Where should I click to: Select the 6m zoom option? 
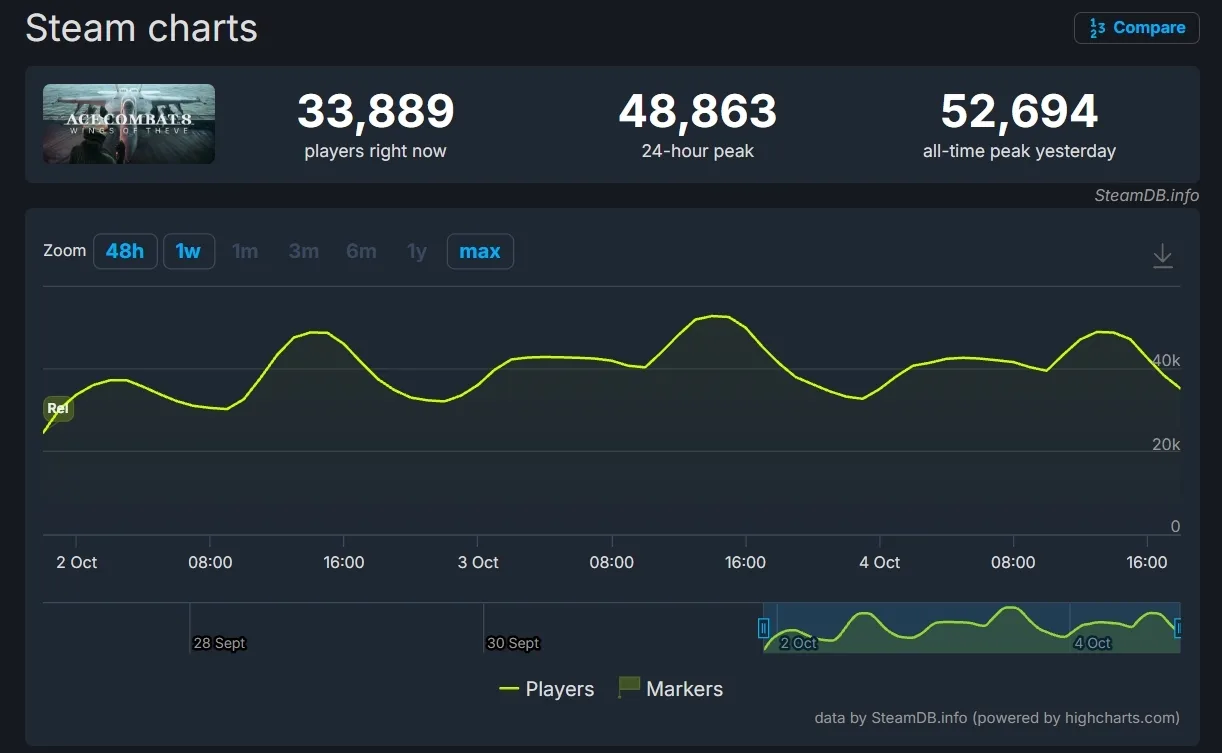click(x=361, y=251)
